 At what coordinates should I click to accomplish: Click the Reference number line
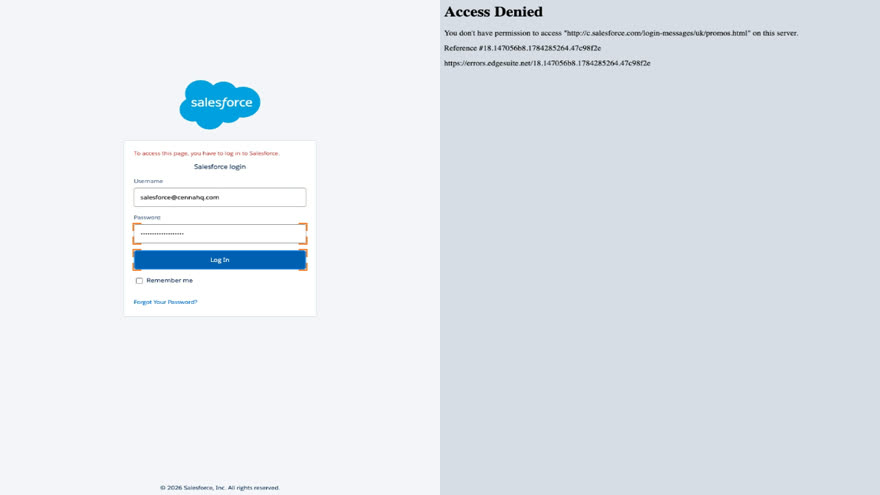tap(522, 48)
